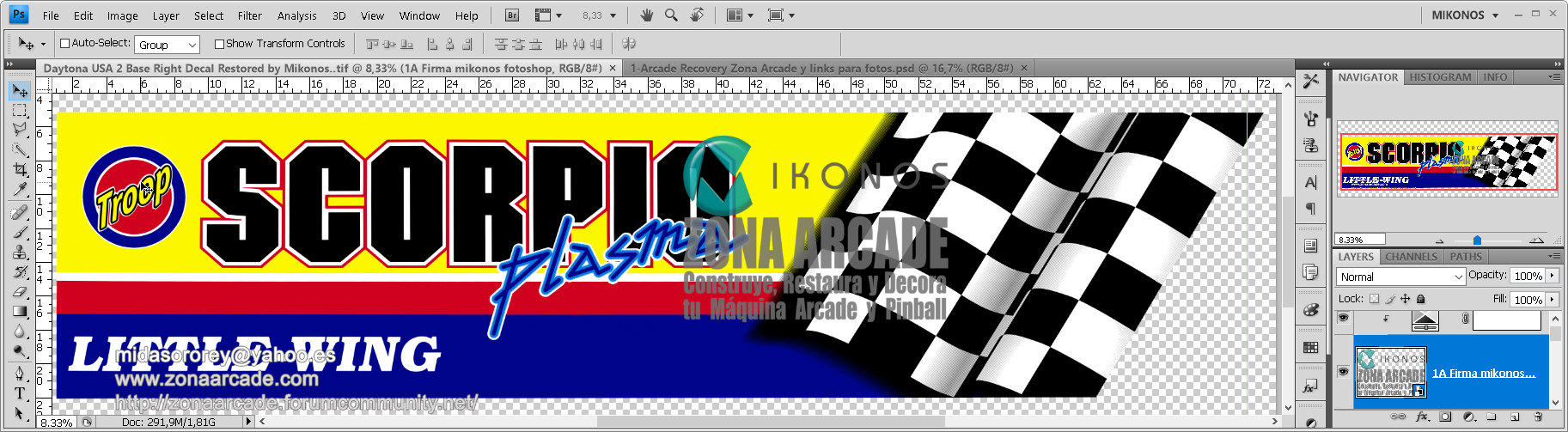Select the Zoom tool in application bar
Screen dimensions: 1568x432
671,15
